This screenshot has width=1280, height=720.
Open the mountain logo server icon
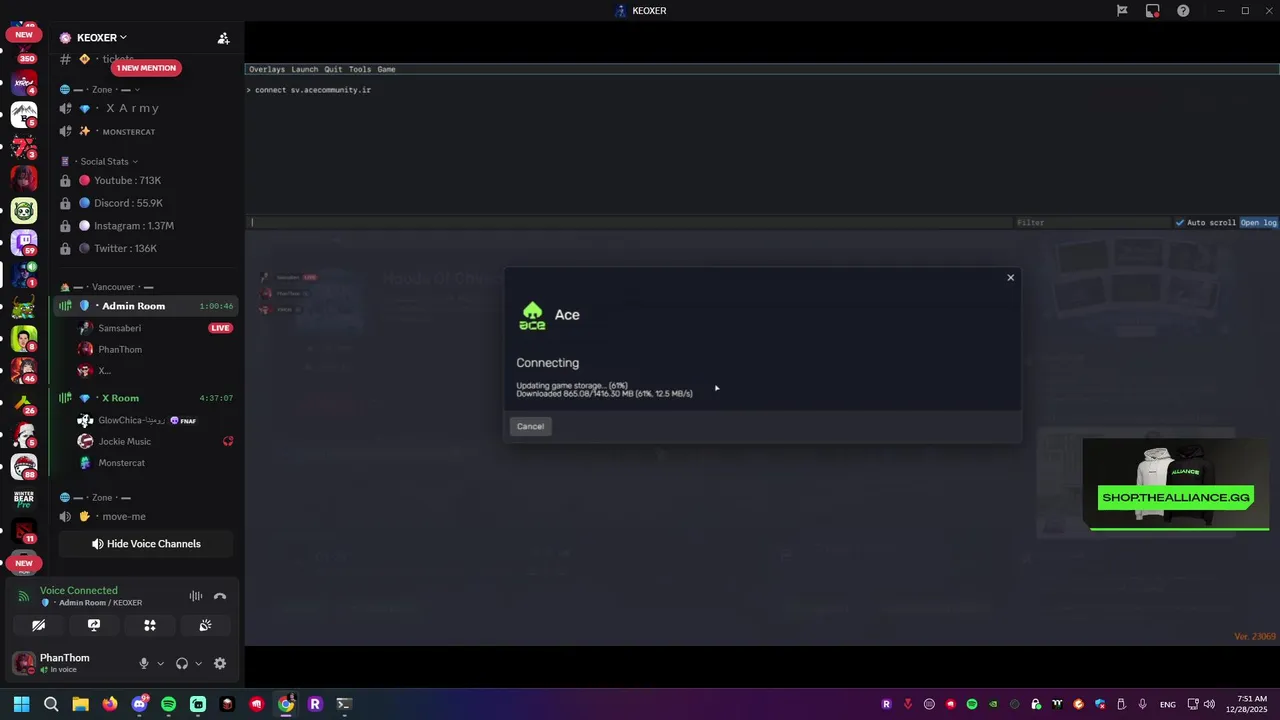click(24, 114)
